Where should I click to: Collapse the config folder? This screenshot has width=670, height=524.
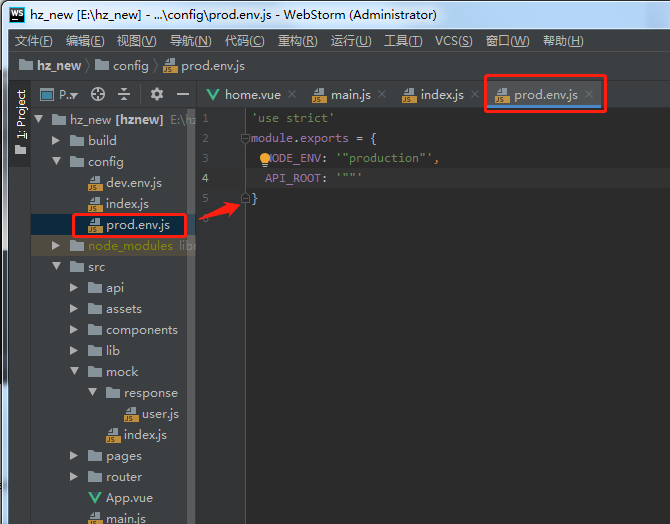pos(56,161)
